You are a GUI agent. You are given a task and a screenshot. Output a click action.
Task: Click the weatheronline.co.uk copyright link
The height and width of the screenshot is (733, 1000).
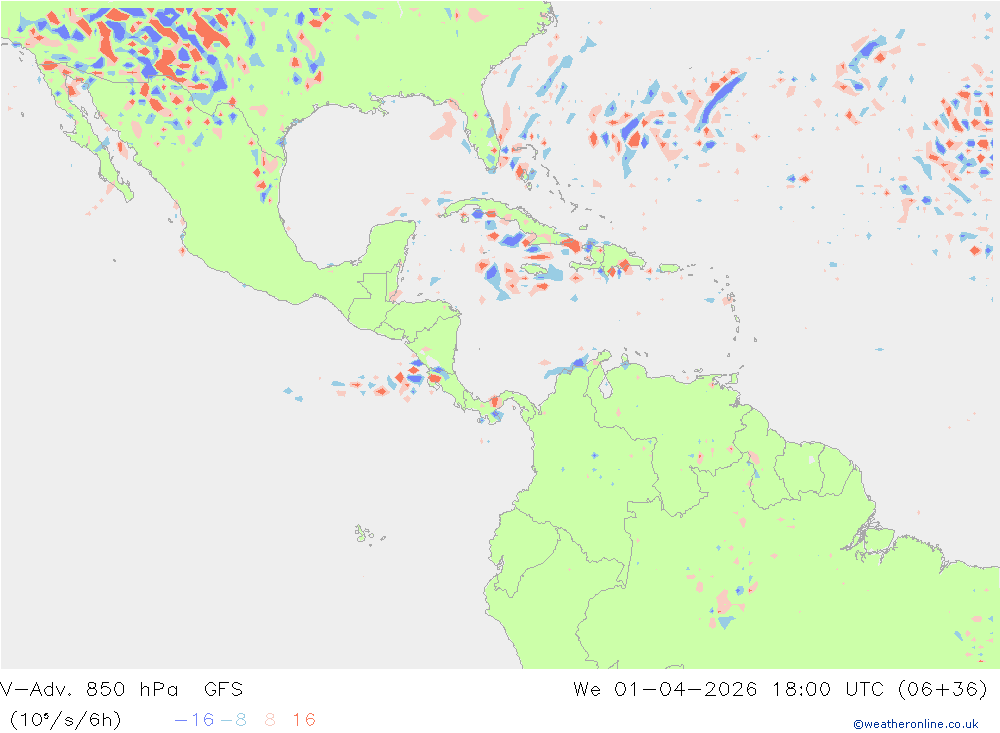pos(915,724)
